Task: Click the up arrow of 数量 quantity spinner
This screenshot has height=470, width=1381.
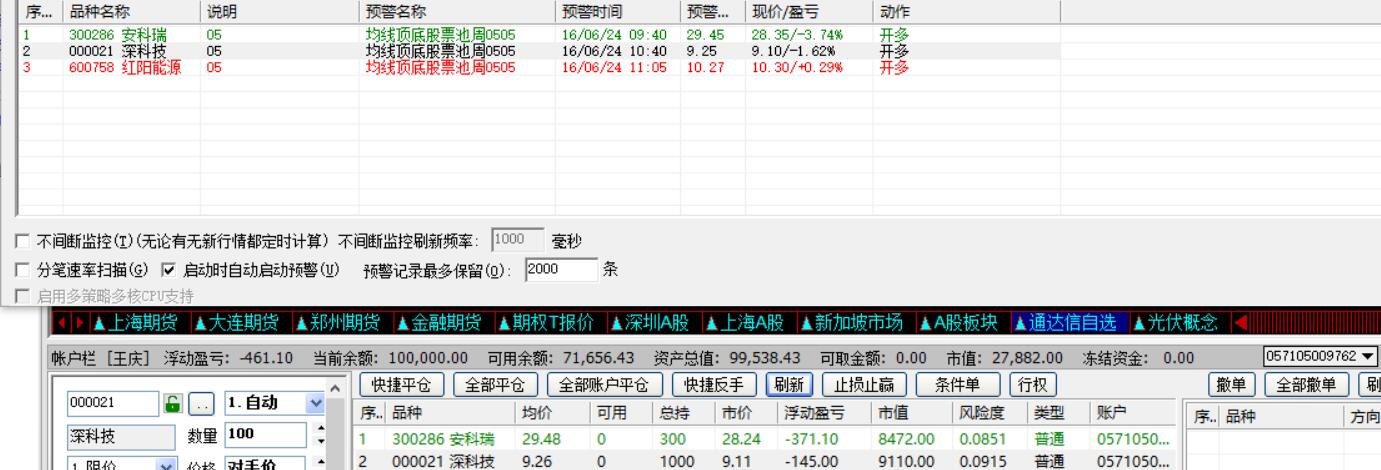Action: coord(320,426)
